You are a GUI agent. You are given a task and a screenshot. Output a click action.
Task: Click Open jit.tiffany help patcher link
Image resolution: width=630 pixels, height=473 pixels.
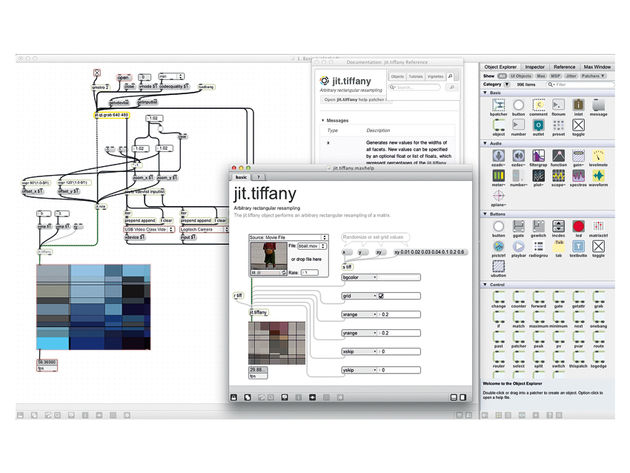(354, 99)
